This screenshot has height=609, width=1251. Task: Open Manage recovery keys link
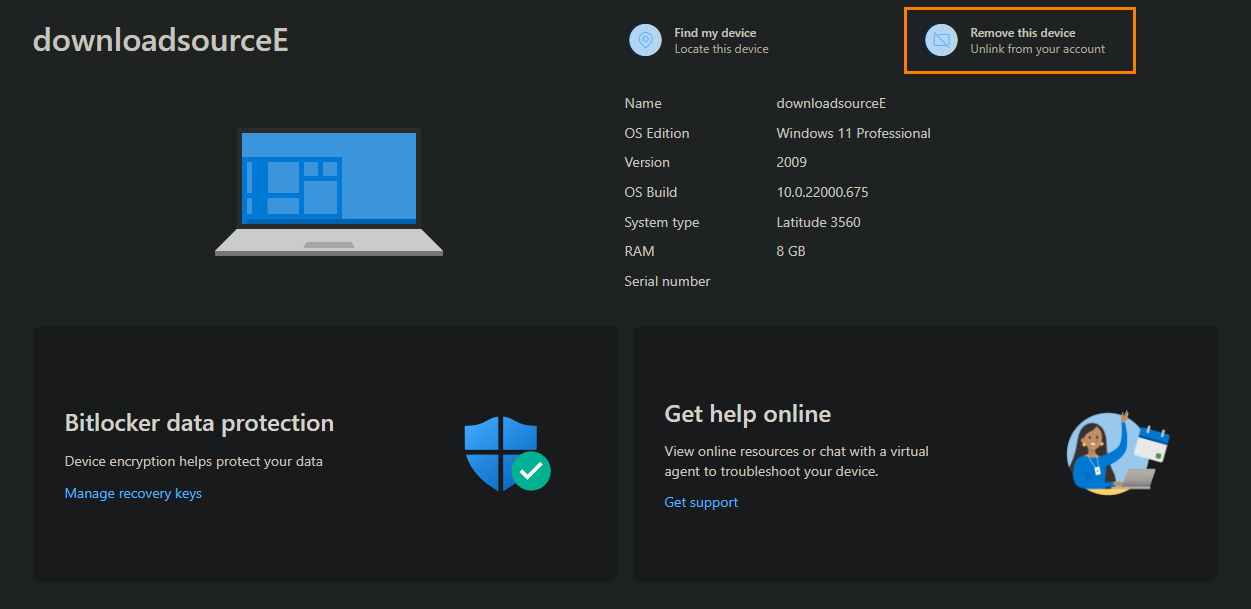pyautogui.click(x=133, y=493)
